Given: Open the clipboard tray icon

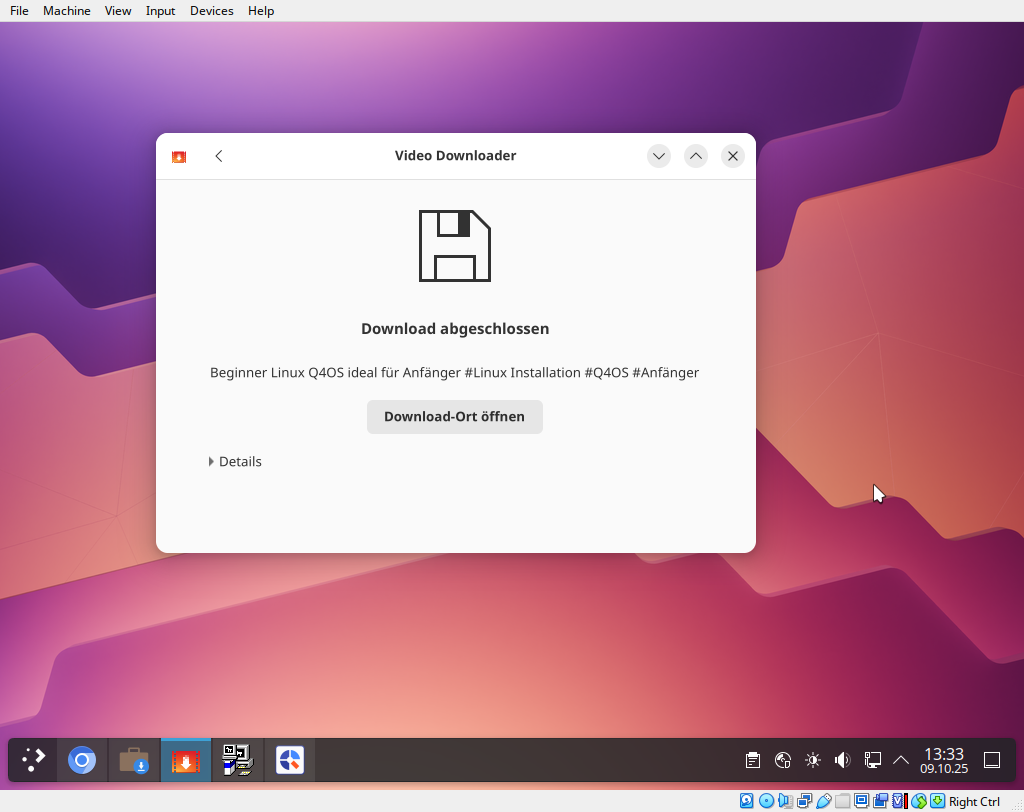Looking at the screenshot, I should pyautogui.click(x=753, y=760).
